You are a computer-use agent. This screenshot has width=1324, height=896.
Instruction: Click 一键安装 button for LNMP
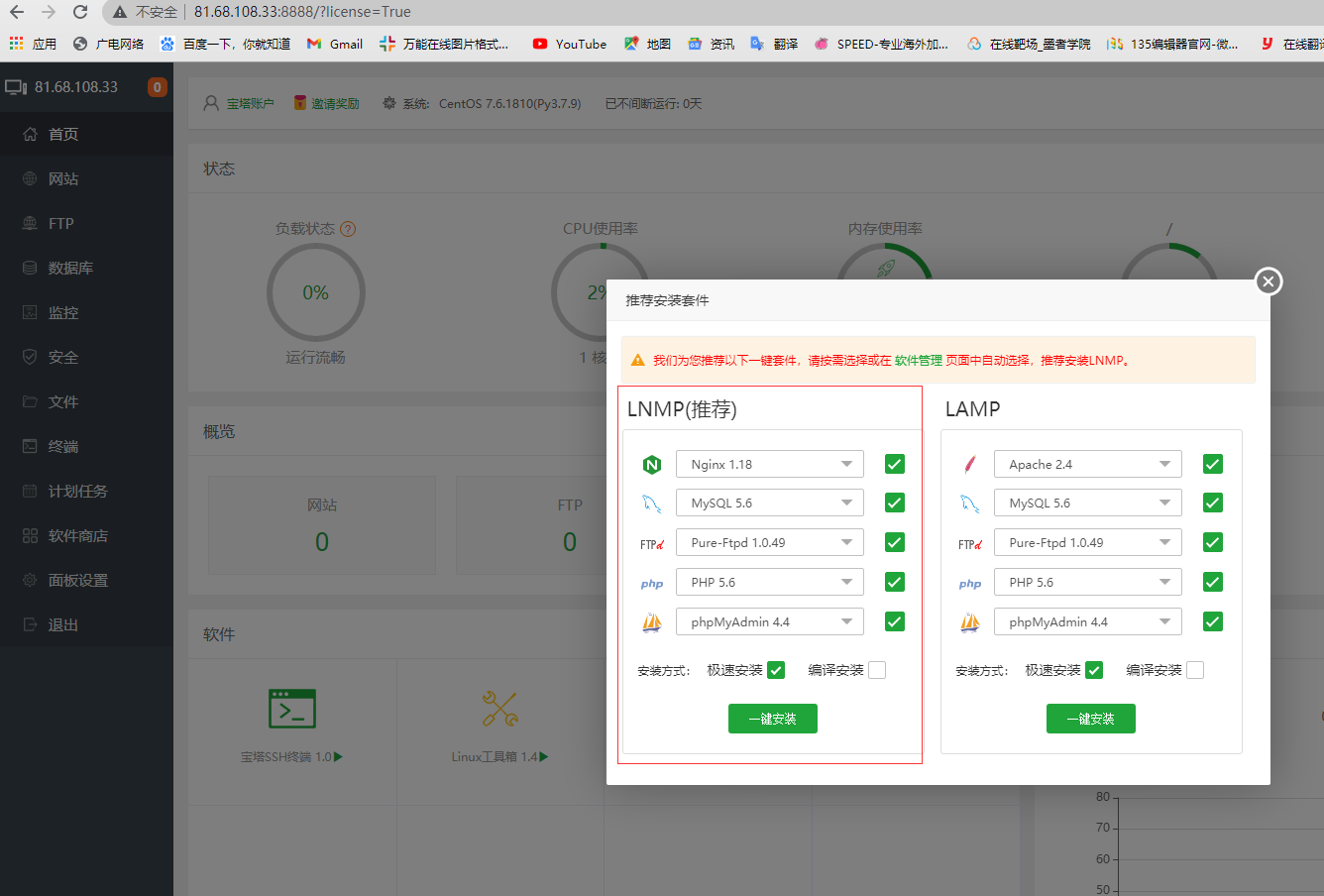tap(773, 719)
